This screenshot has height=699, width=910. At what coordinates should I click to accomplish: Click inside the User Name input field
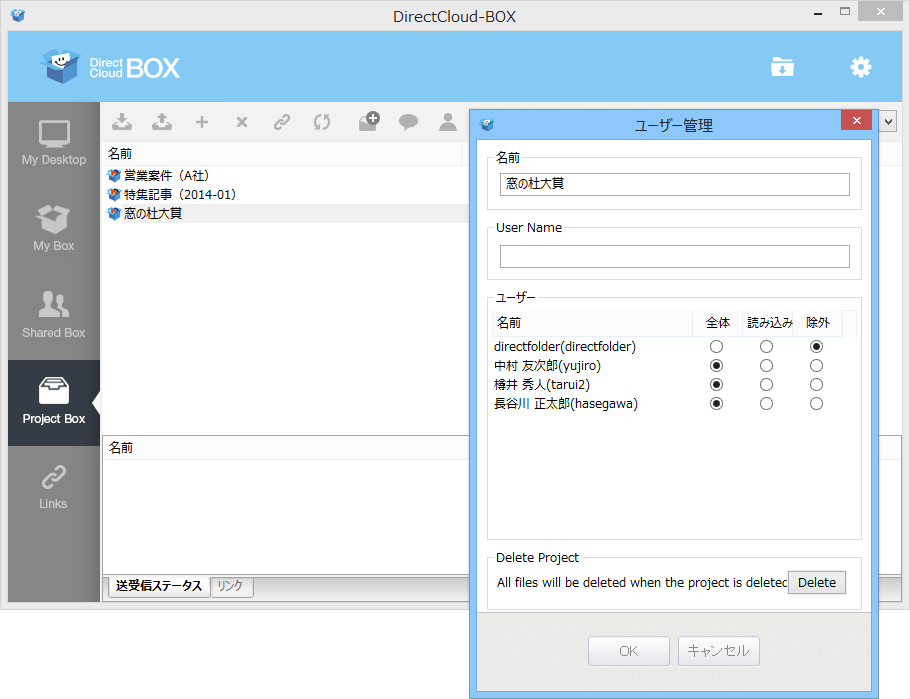click(674, 256)
